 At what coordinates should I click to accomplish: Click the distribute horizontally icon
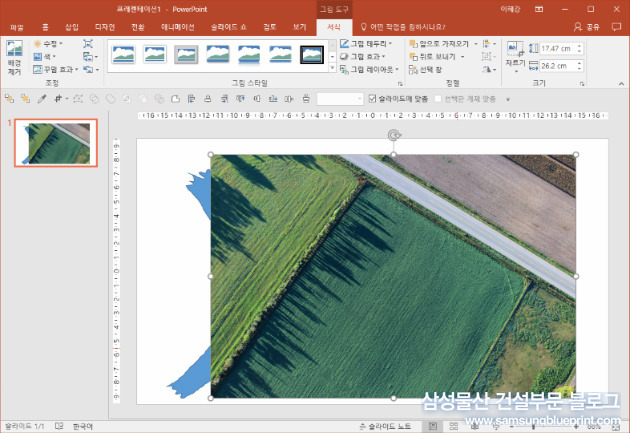click(289, 98)
